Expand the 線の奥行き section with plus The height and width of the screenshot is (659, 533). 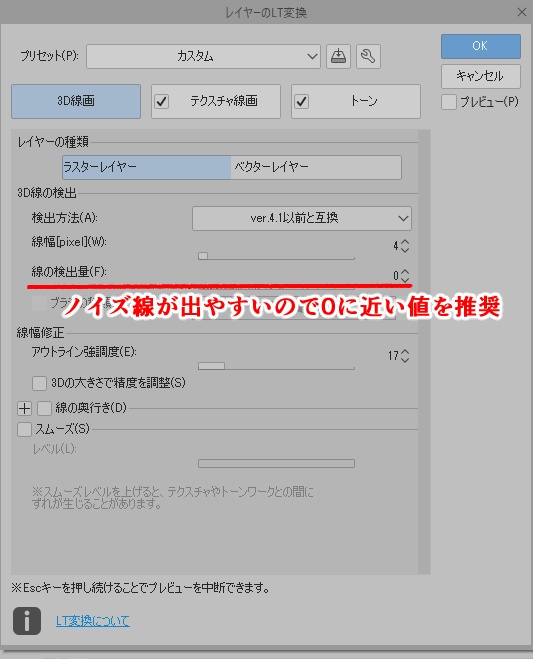coord(24,408)
